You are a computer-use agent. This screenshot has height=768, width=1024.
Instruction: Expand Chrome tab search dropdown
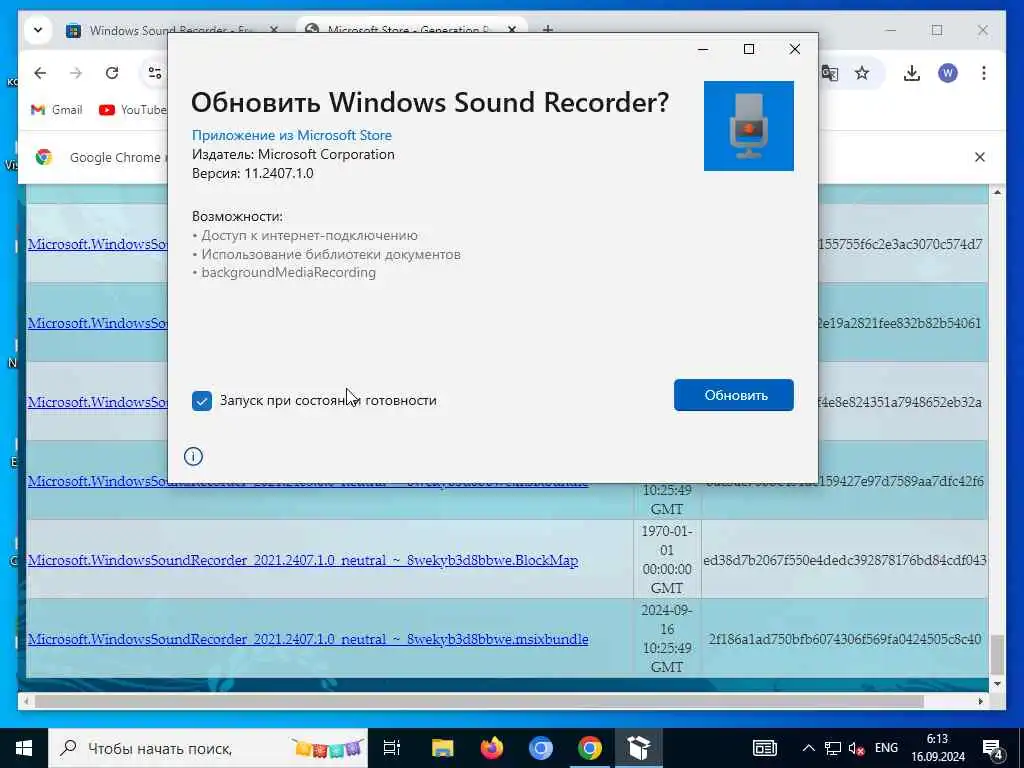coord(38,30)
